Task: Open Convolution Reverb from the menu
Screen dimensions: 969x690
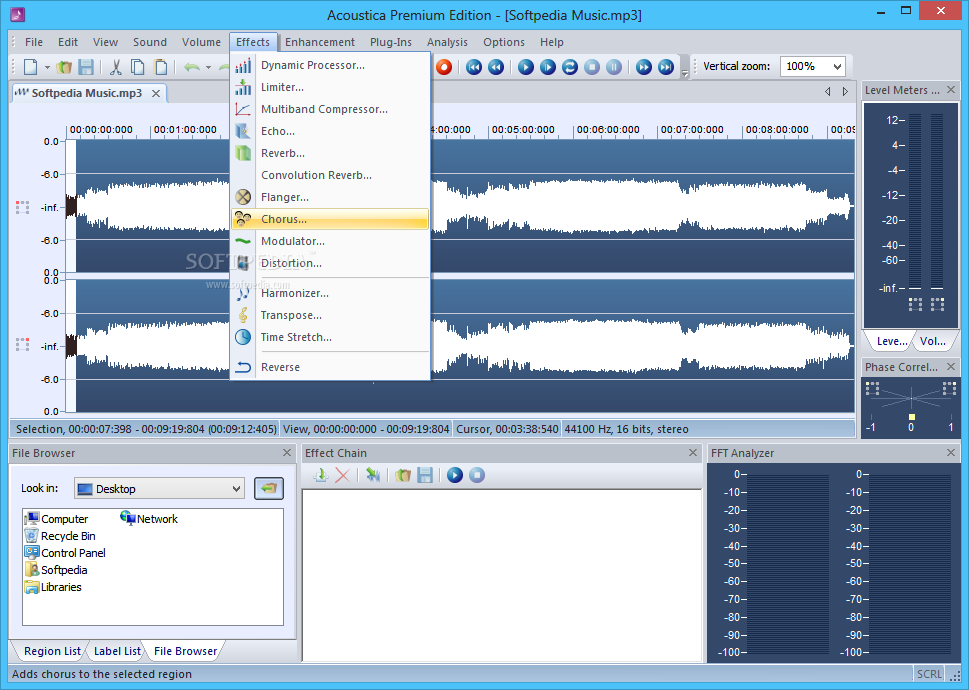Action: [x=330, y=175]
